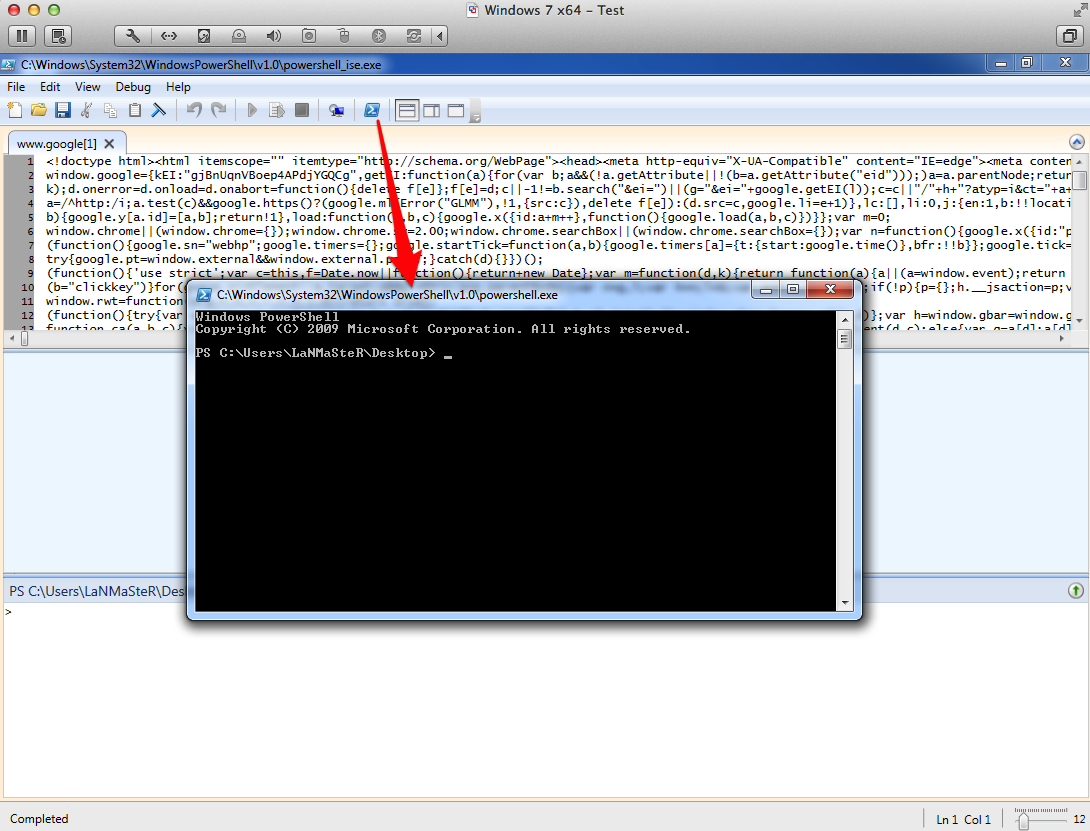Minimize the PowerShell ISE window
Viewport: 1090px width, 831px height.
point(1001,63)
